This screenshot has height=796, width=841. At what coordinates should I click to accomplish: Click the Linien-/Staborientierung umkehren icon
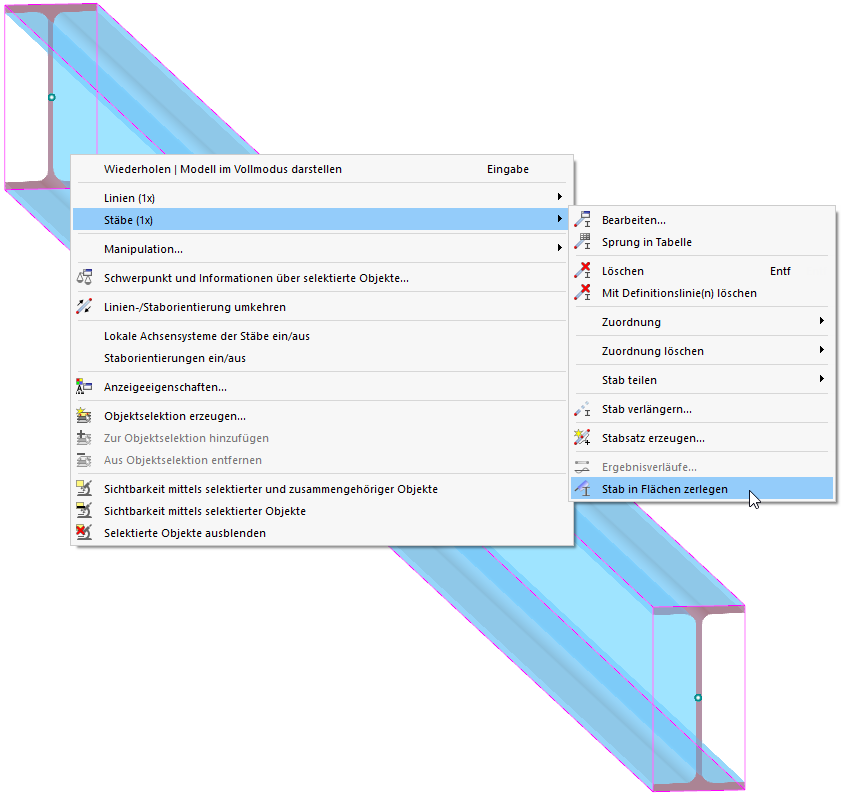84,306
